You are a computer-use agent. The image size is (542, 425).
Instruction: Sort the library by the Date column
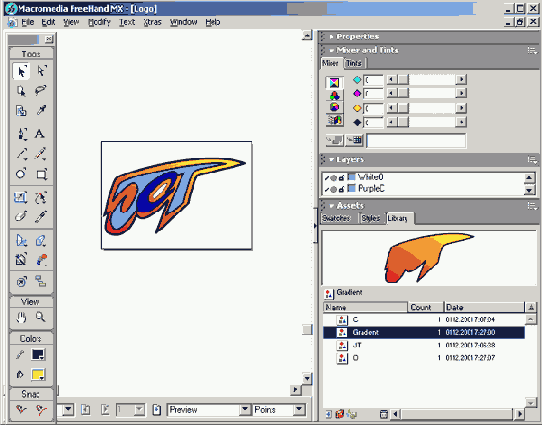click(484, 307)
